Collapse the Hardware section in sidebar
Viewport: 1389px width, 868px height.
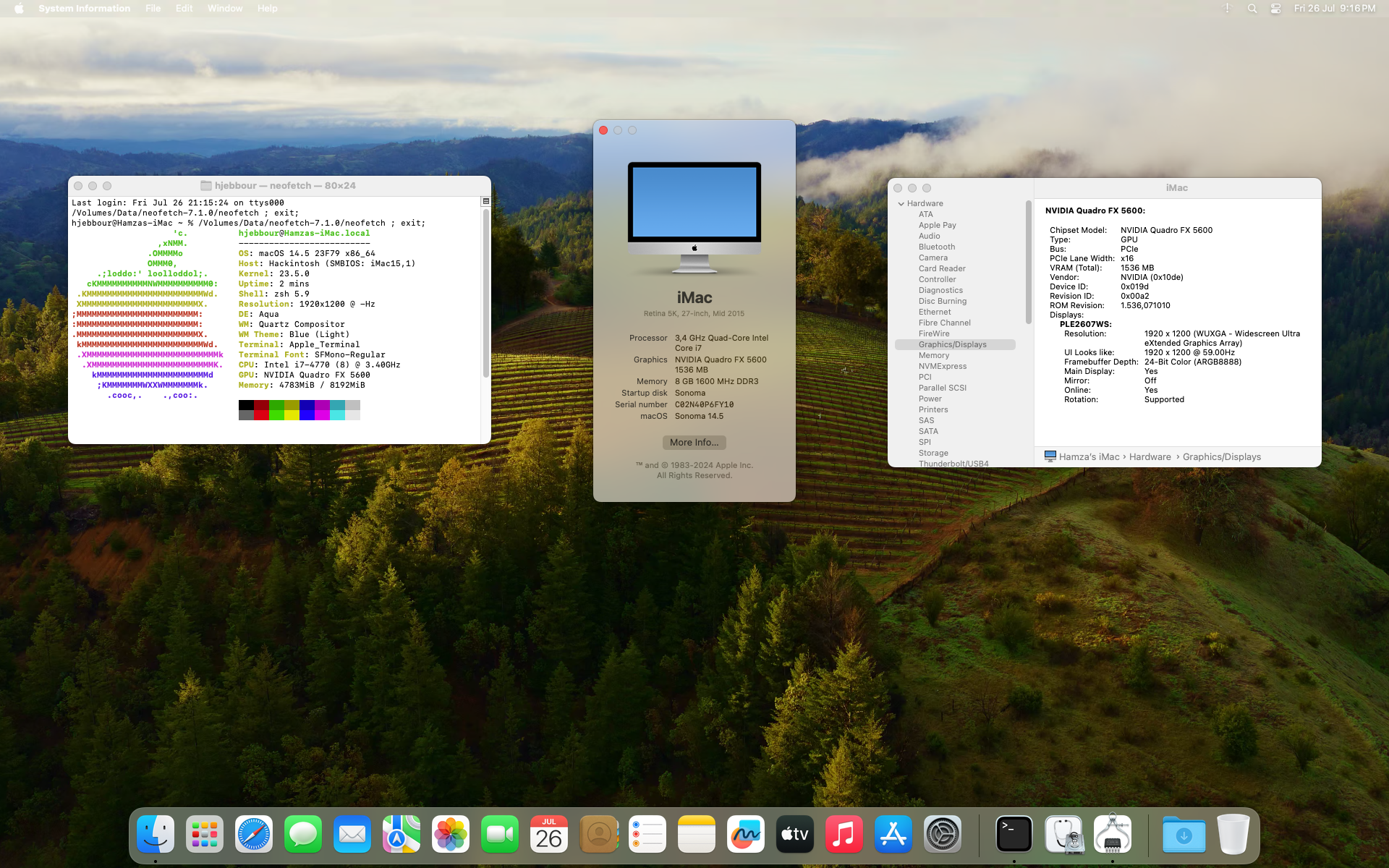901,204
